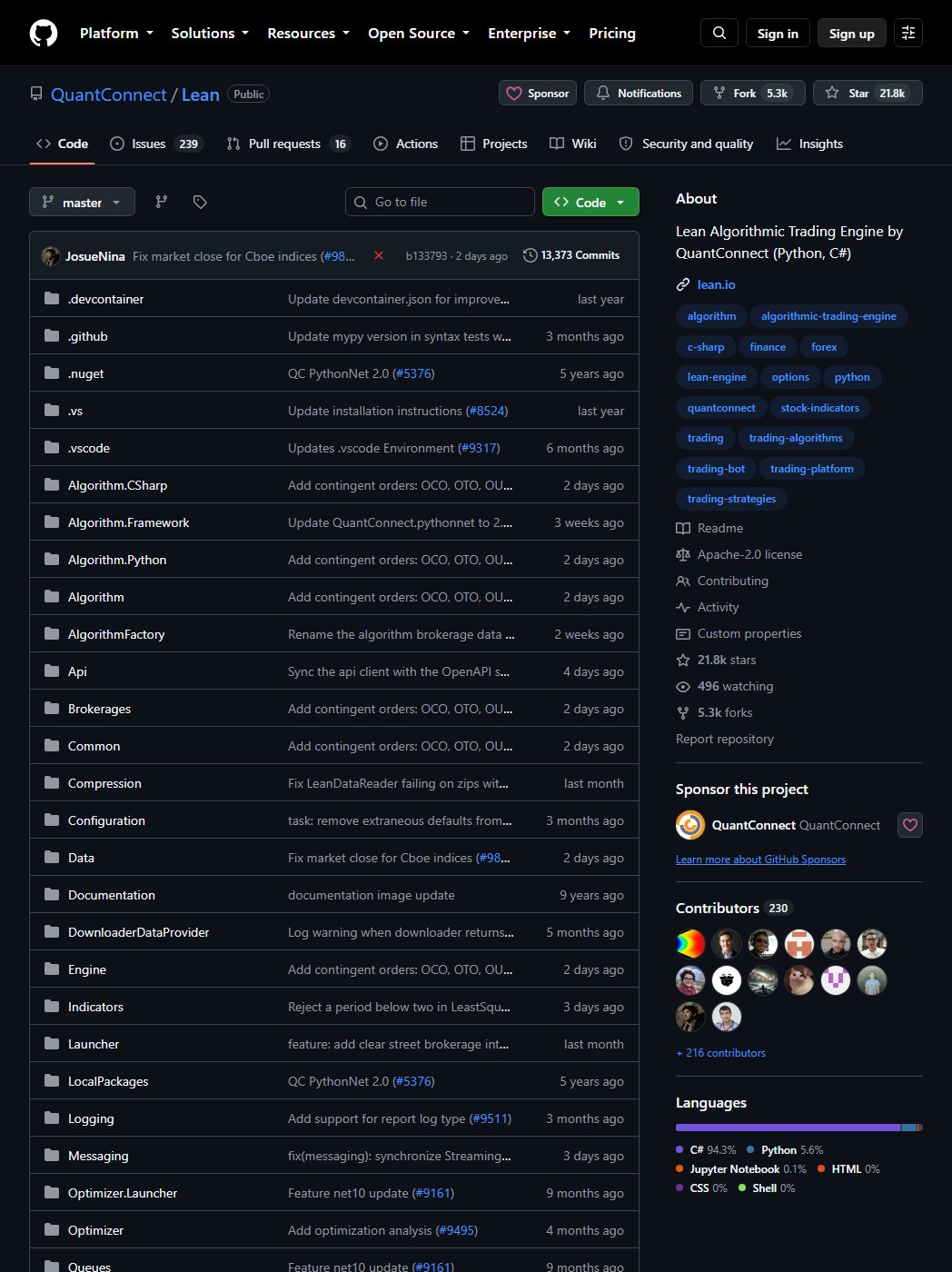Open the green Code dropdown button
Viewport: 952px width, 1272px height.
[590, 202]
